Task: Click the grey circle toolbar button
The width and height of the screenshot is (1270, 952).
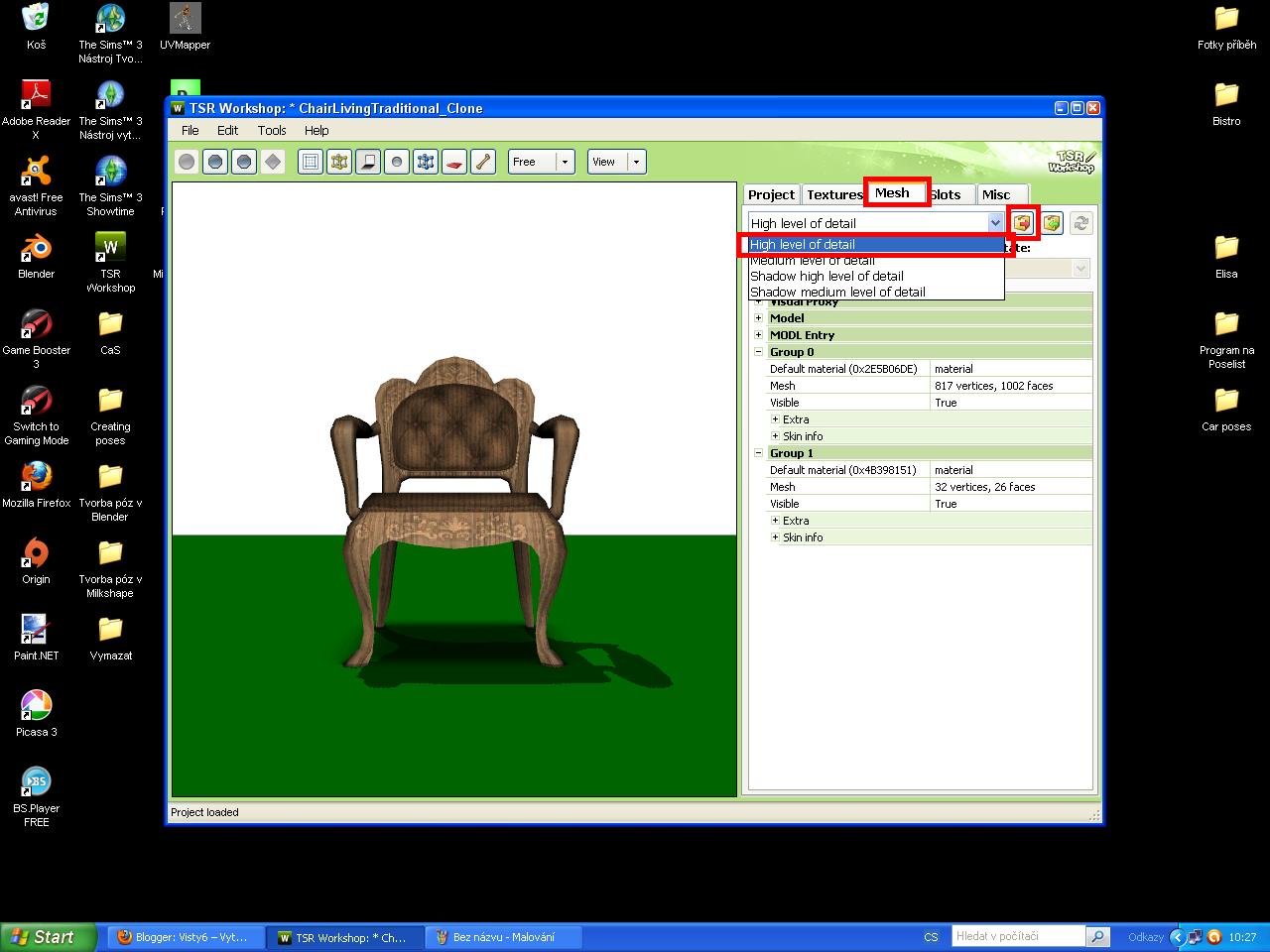Action: 187,162
